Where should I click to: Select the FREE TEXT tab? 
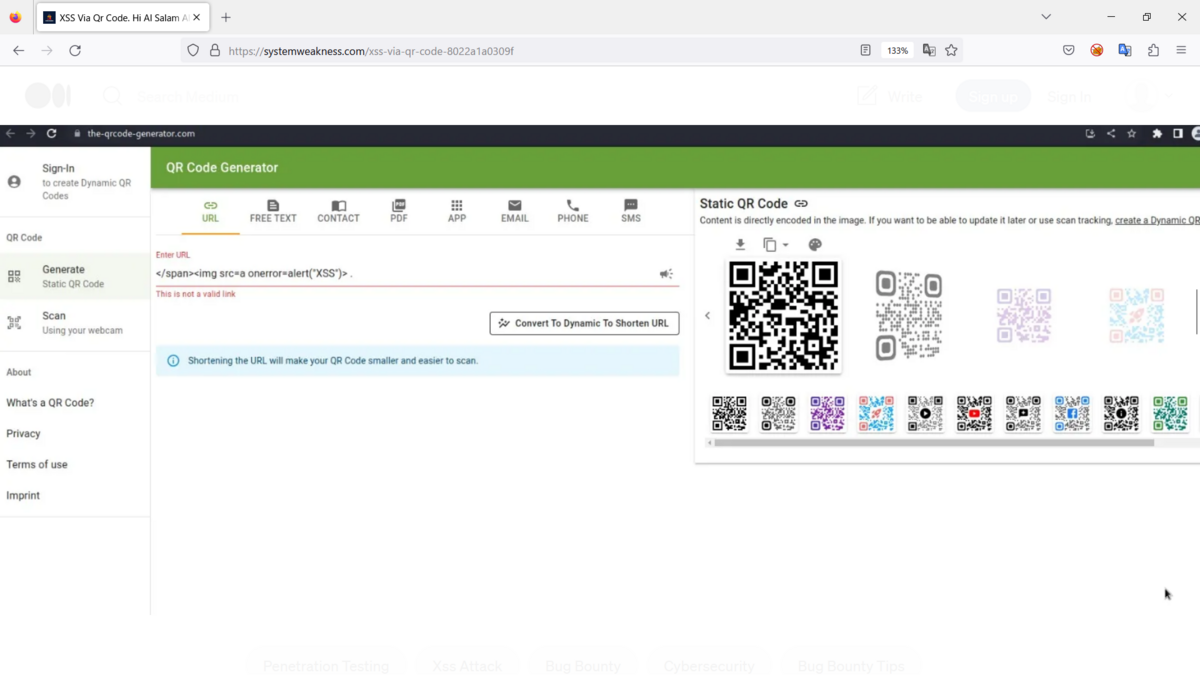point(273,211)
